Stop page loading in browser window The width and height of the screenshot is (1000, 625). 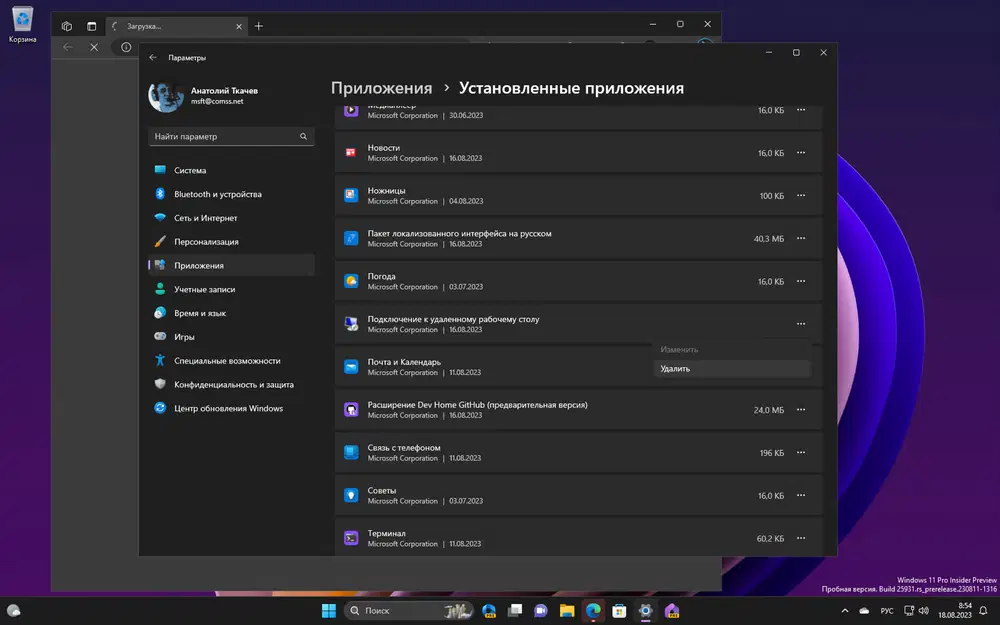coord(94,47)
